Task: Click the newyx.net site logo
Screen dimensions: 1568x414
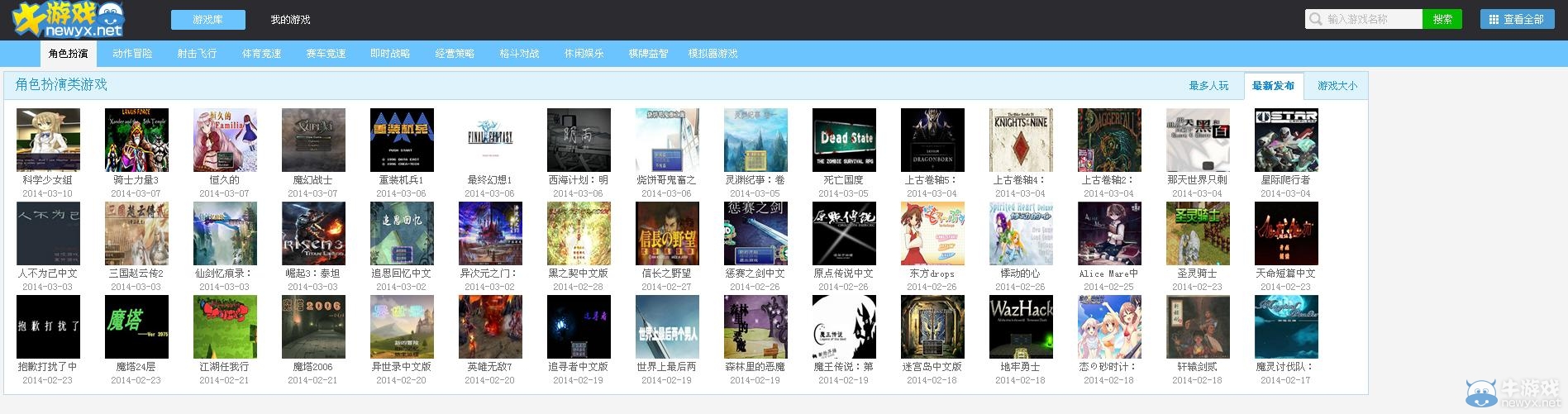Action: tap(69, 21)
